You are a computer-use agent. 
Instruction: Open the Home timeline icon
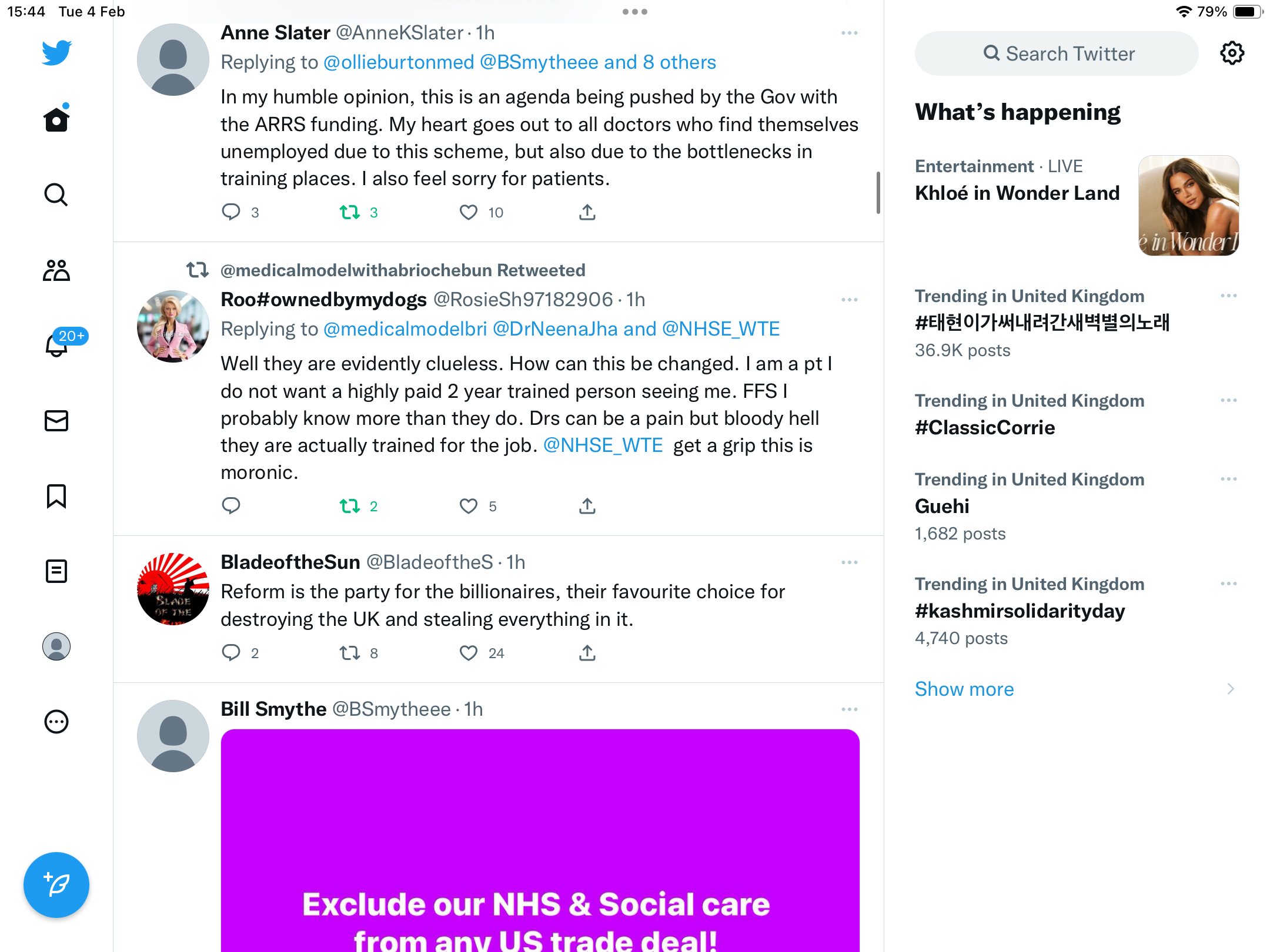(x=56, y=119)
